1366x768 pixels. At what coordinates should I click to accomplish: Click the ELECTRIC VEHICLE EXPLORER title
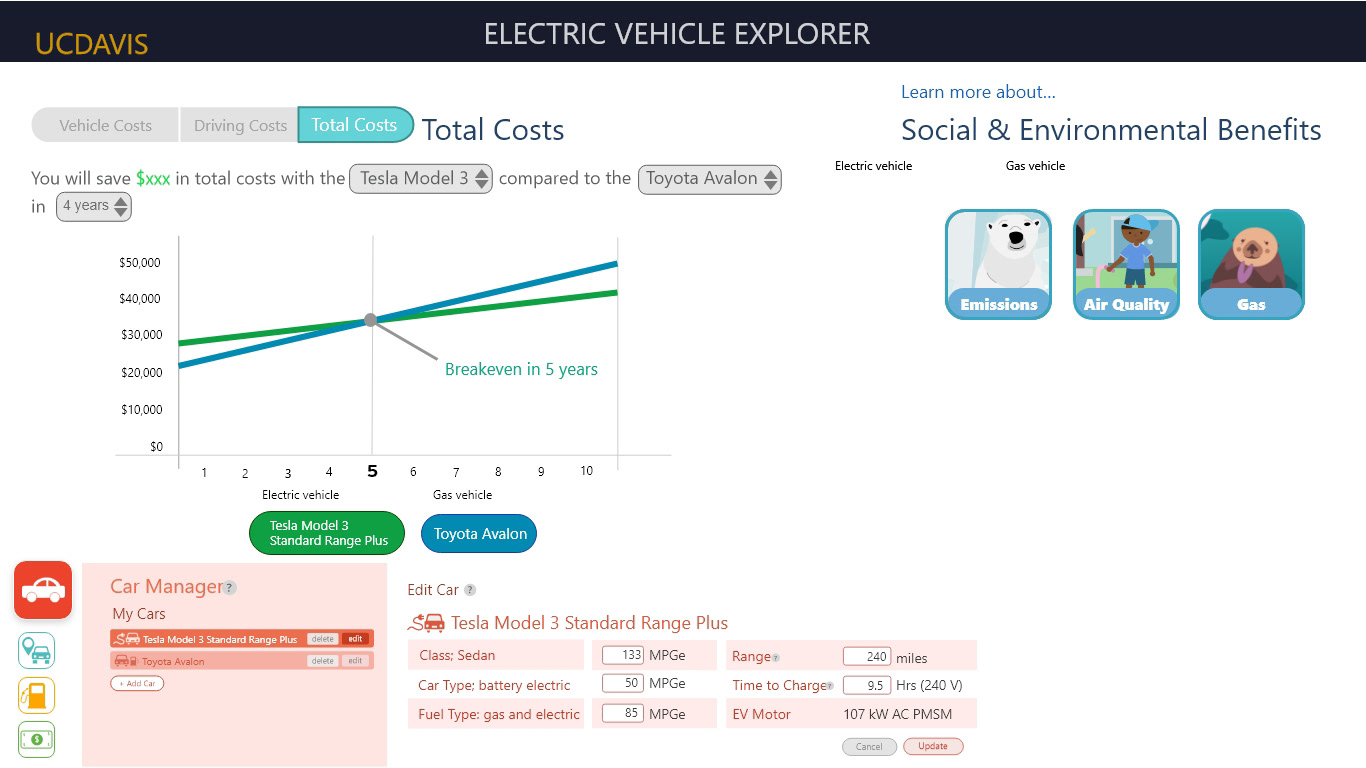[x=677, y=34]
